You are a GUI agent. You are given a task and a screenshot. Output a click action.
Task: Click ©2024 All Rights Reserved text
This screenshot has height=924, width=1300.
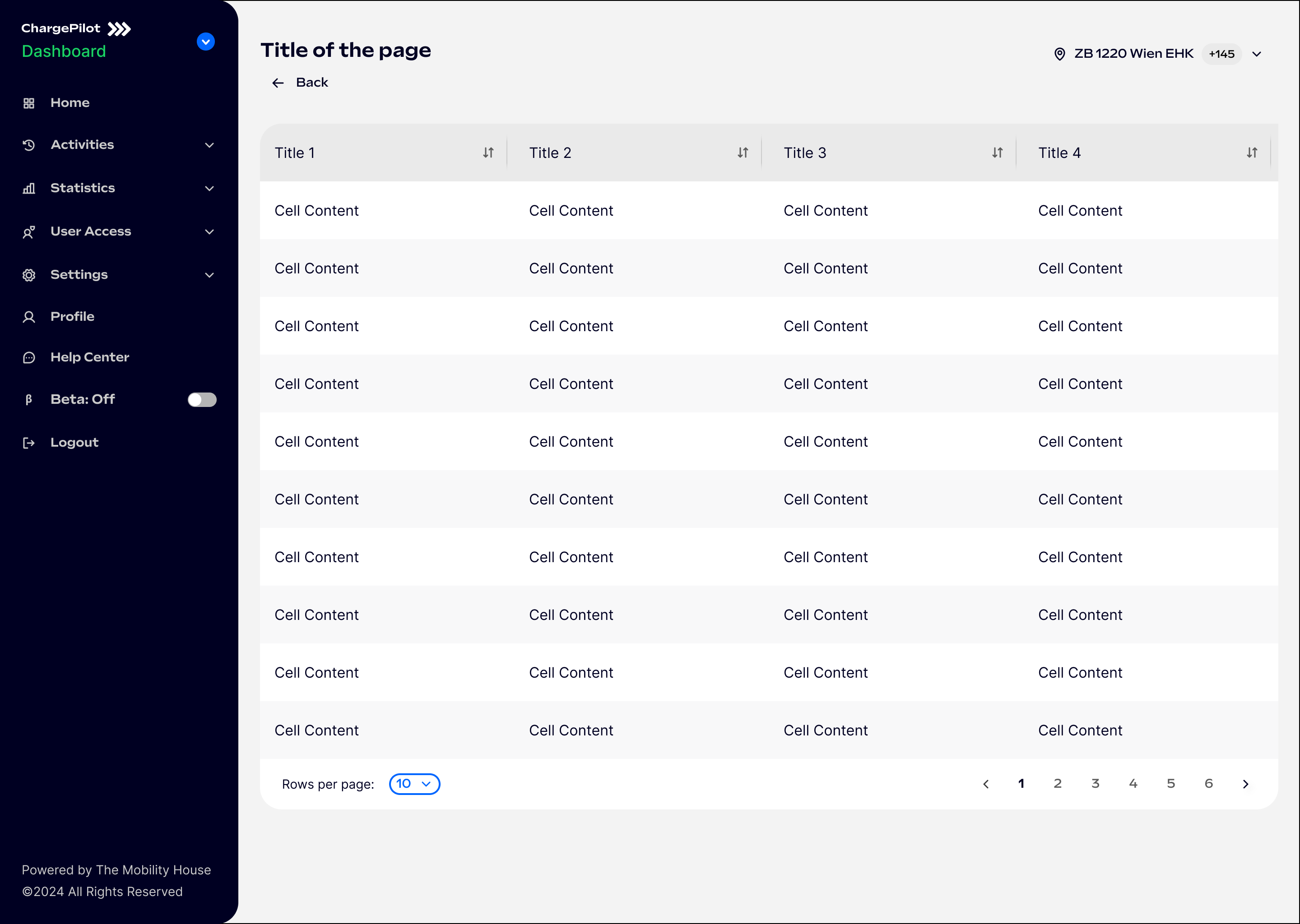click(x=102, y=892)
